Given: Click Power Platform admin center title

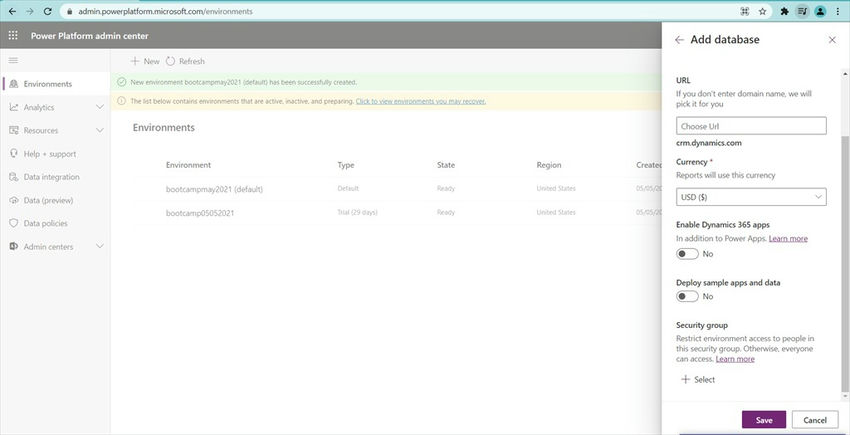Looking at the screenshot, I should [89, 36].
